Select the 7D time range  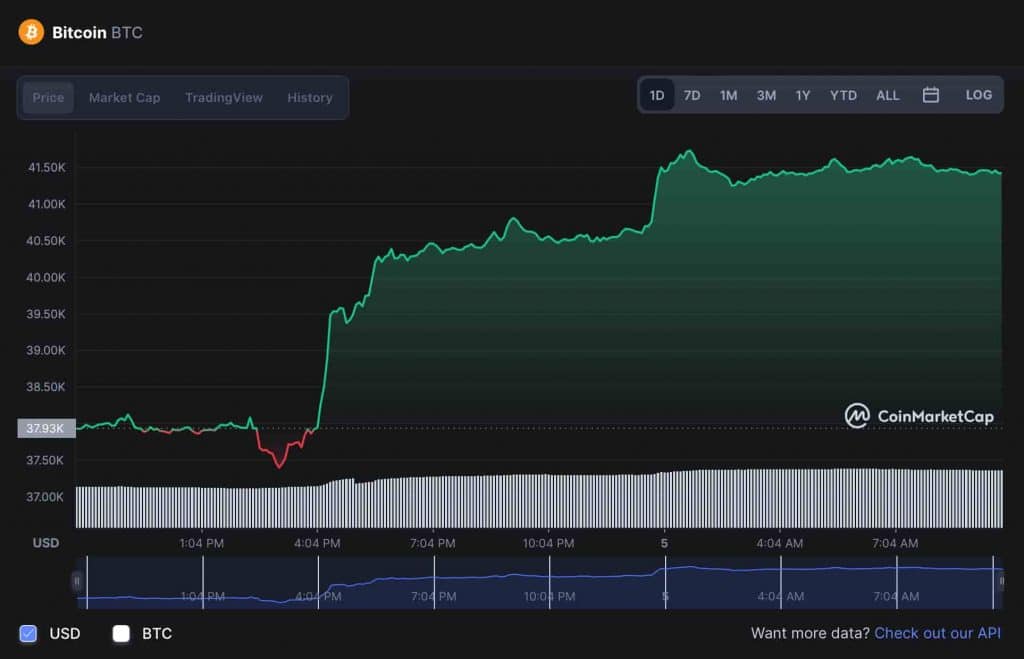tap(692, 96)
